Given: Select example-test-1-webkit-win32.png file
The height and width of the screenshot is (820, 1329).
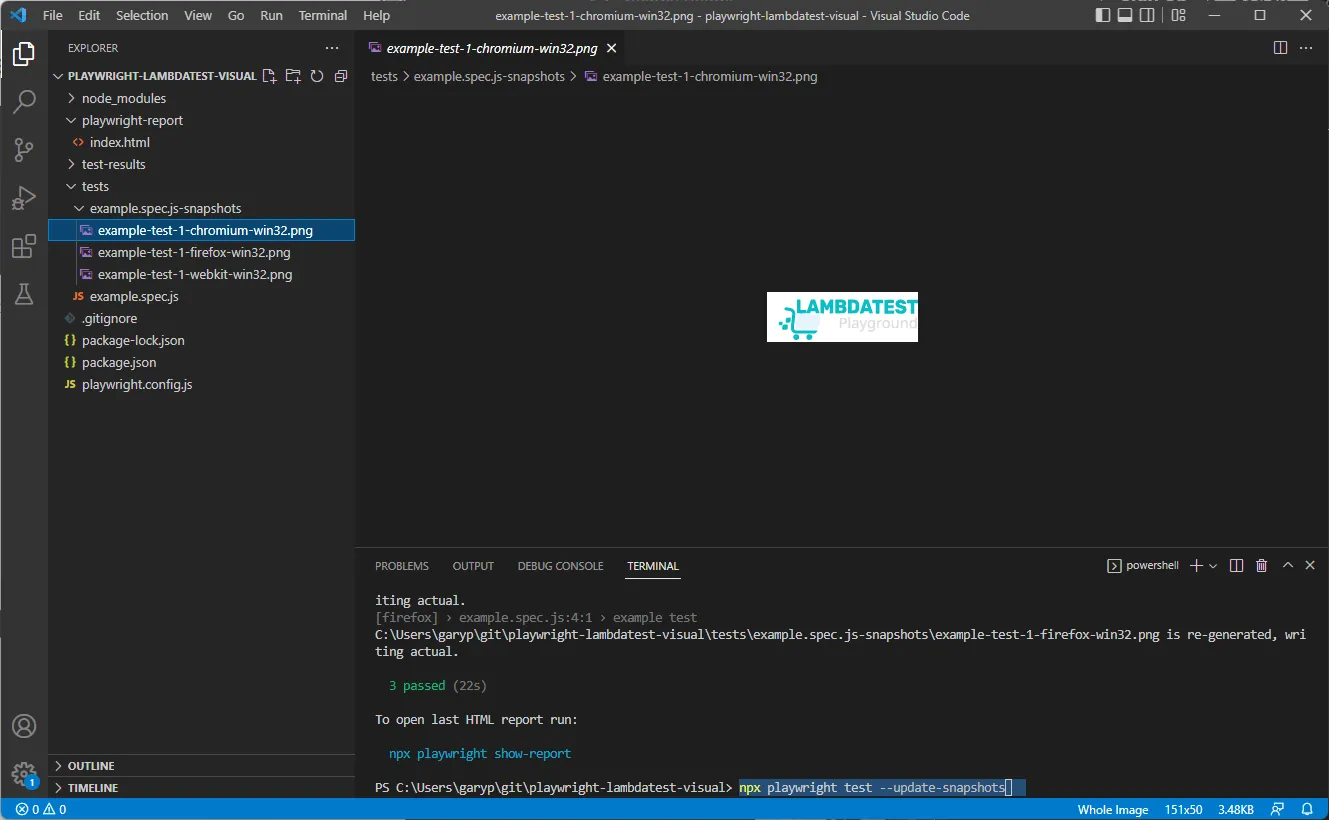Looking at the screenshot, I should click(x=195, y=274).
